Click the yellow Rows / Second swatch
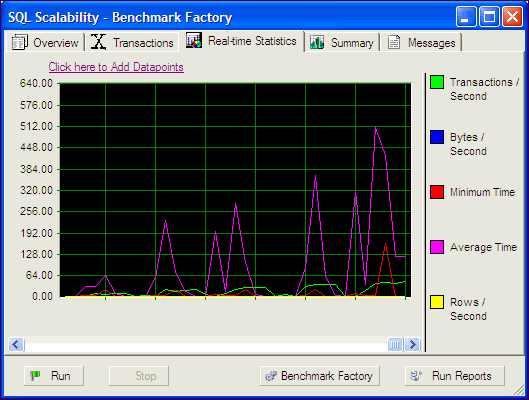 [437, 302]
